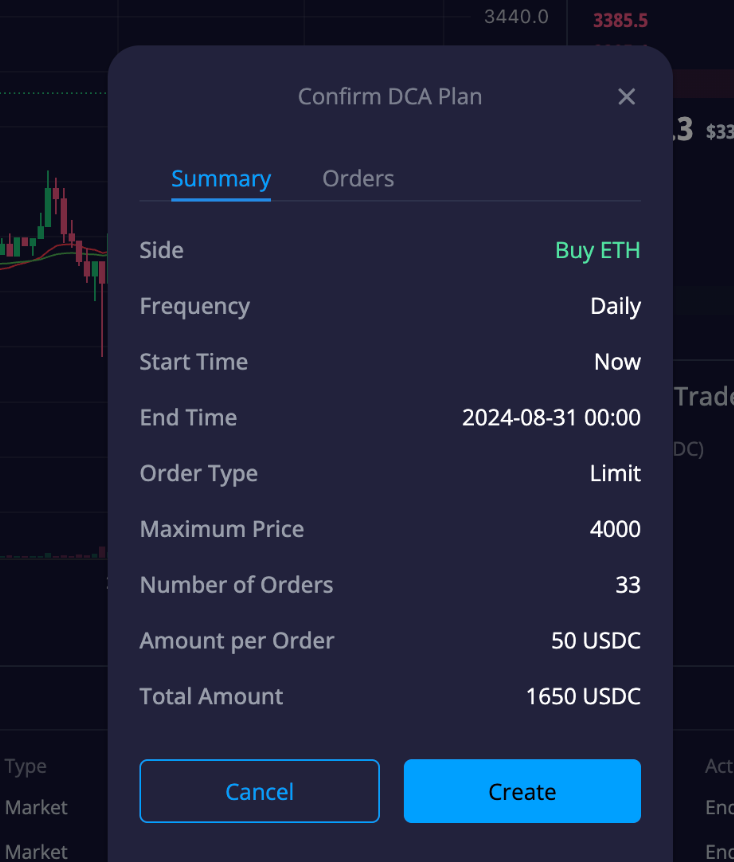Image resolution: width=734 pixels, height=862 pixels.
Task: Cancel the DCA plan
Action: point(260,791)
